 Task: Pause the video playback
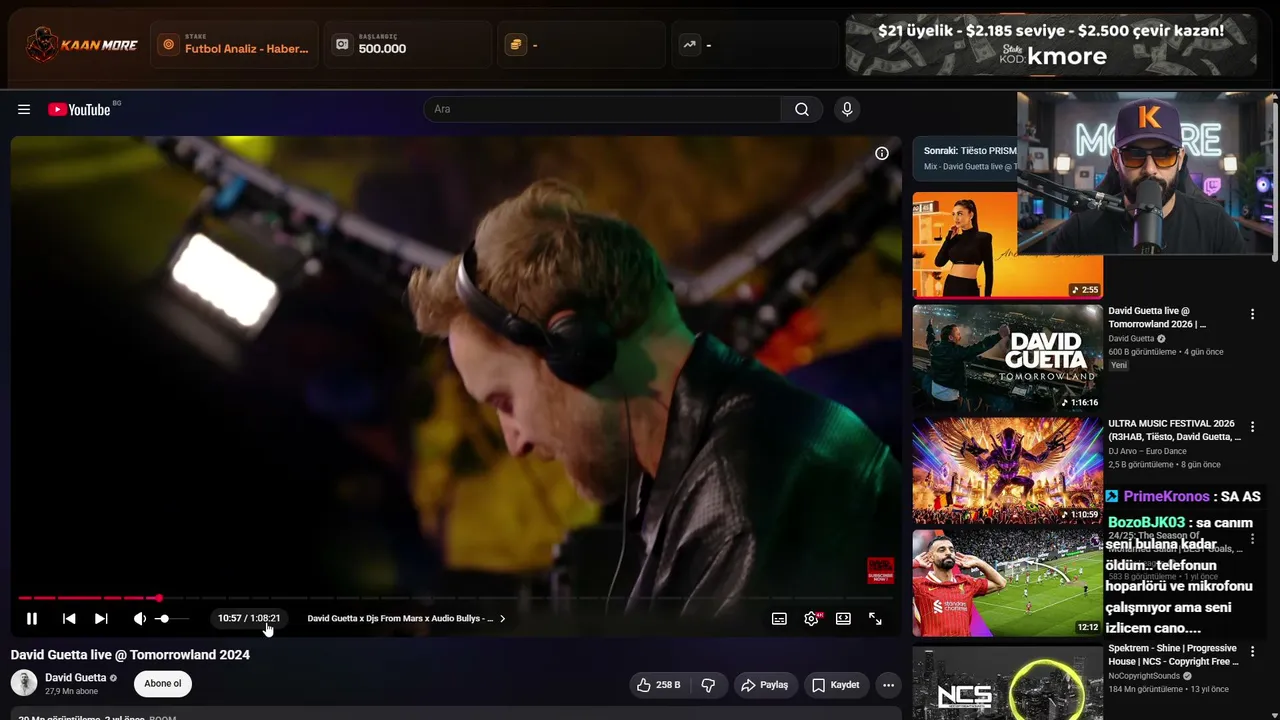32,619
